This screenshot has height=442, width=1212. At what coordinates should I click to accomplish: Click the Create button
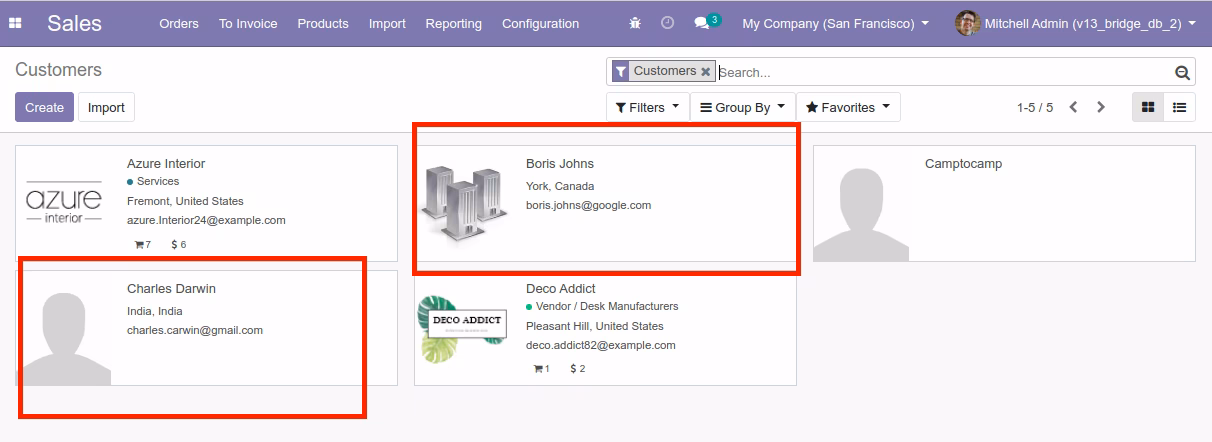tap(44, 107)
